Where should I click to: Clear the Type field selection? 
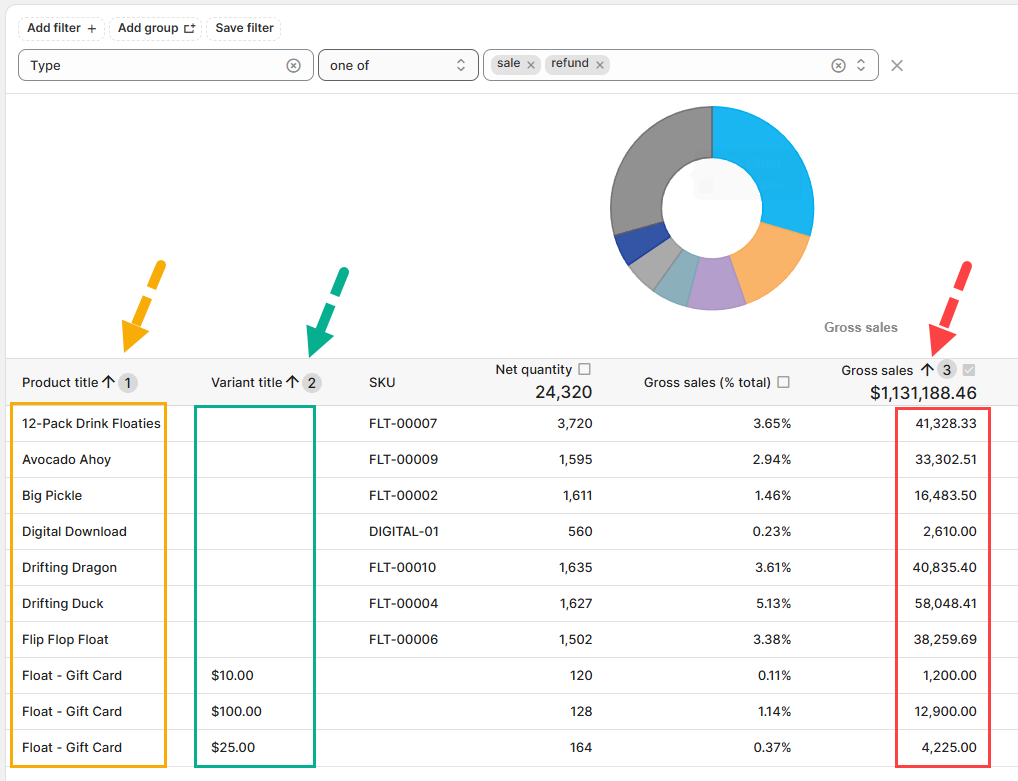[293, 65]
